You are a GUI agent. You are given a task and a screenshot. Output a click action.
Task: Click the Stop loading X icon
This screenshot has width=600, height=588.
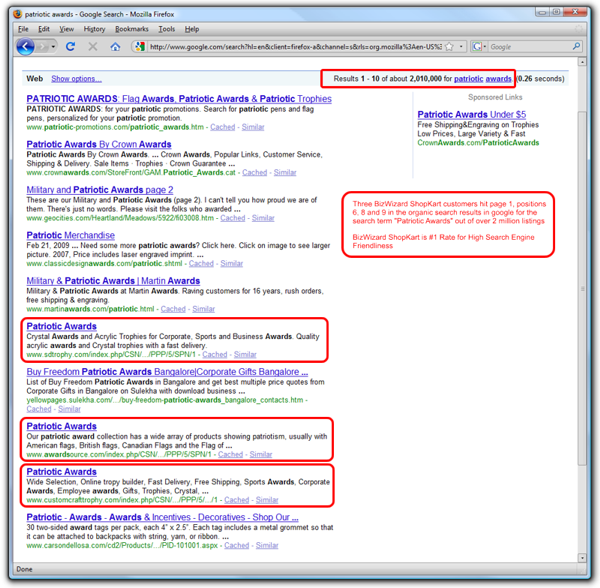tap(93, 47)
